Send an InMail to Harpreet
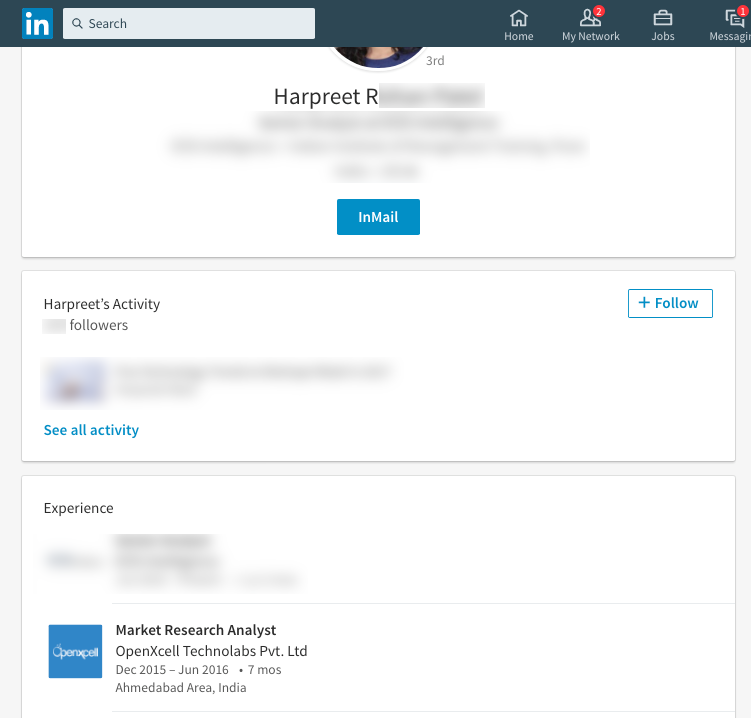Screen dimensions: 751x718 click(378, 217)
